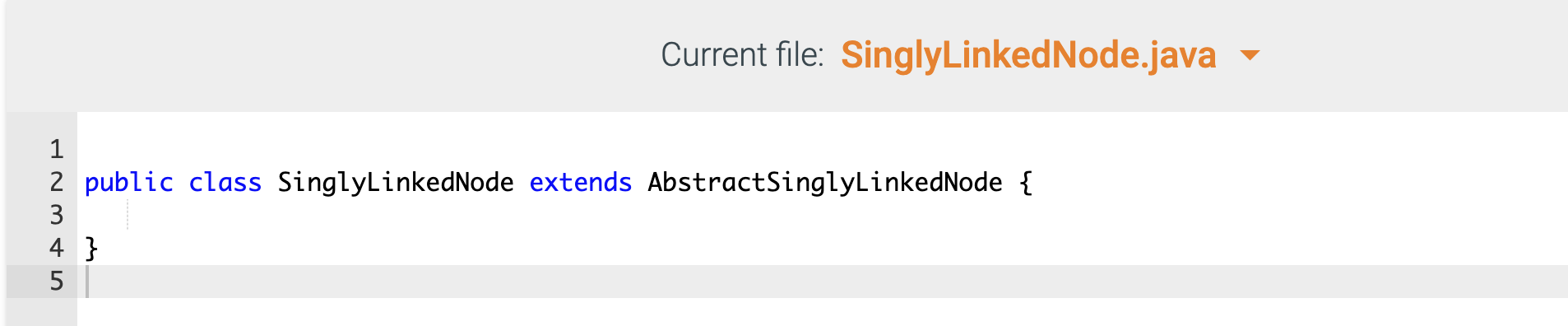Click the indent guide on line 3
This screenshot has width=1568, height=326.
[x=128, y=216]
